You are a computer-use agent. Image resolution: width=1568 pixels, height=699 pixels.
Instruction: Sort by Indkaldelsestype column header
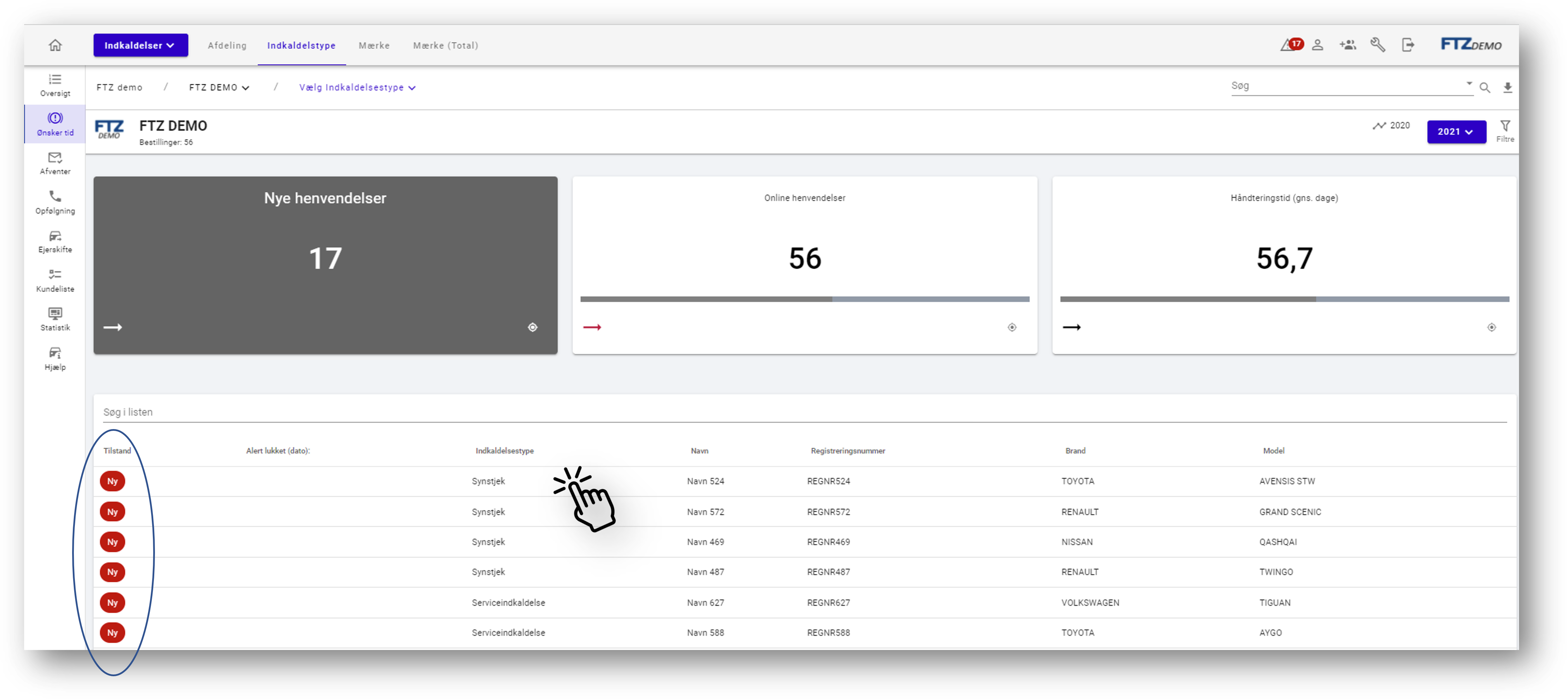pyautogui.click(x=504, y=450)
